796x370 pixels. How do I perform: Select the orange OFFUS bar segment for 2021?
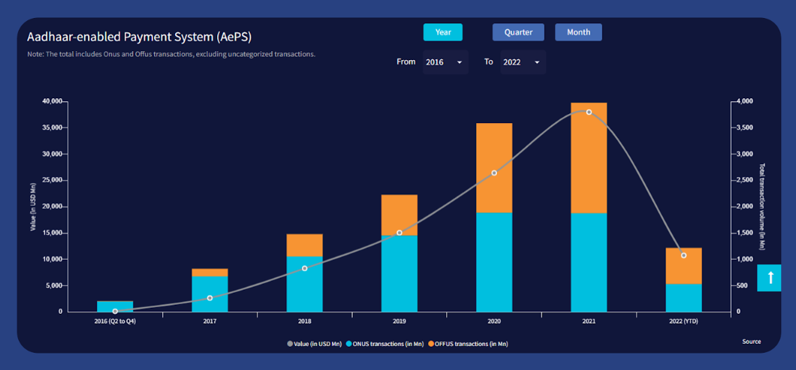589,158
